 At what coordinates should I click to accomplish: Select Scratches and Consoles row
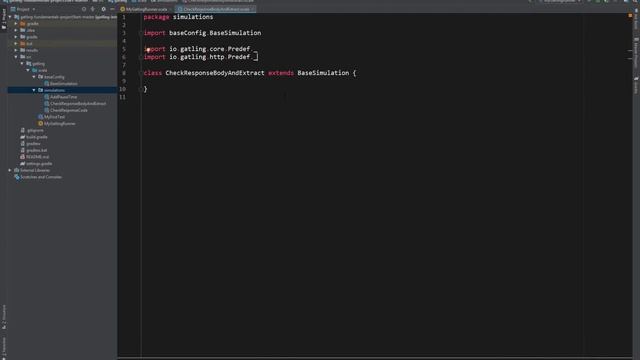[x=62, y=177]
